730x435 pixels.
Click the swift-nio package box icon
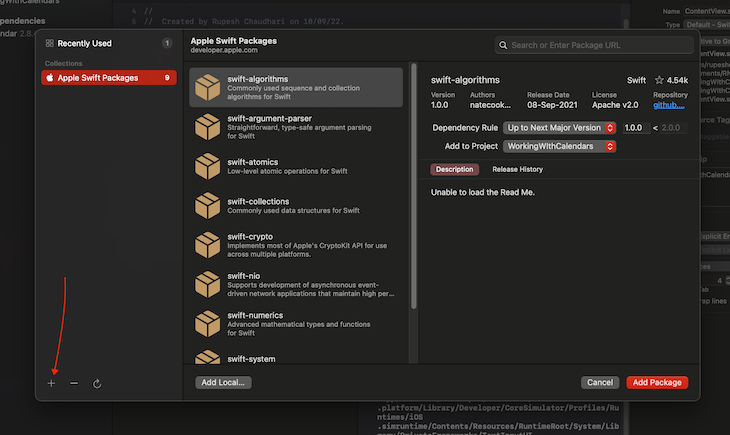point(207,285)
